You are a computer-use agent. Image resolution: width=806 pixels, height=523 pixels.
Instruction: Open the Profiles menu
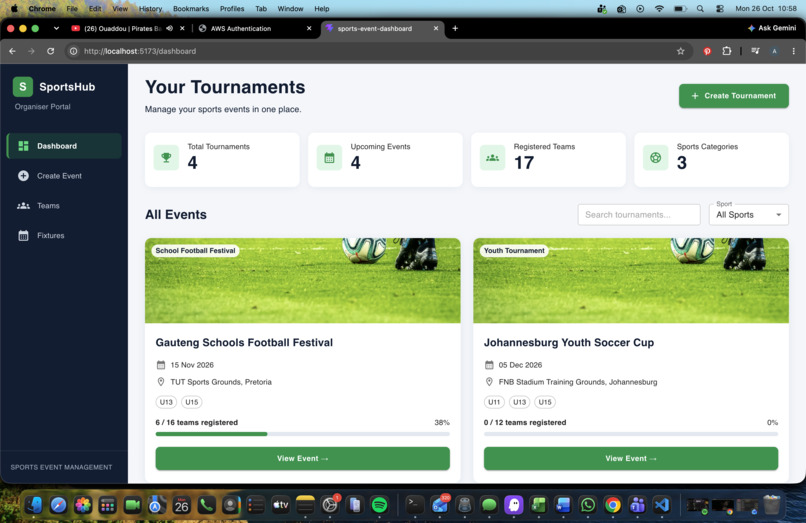[x=232, y=9]
